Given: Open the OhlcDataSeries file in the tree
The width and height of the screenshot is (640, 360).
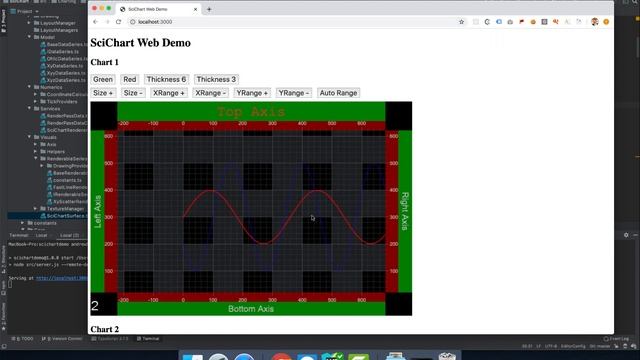Looking at the screenshot, I should click(x=63, y=59).
